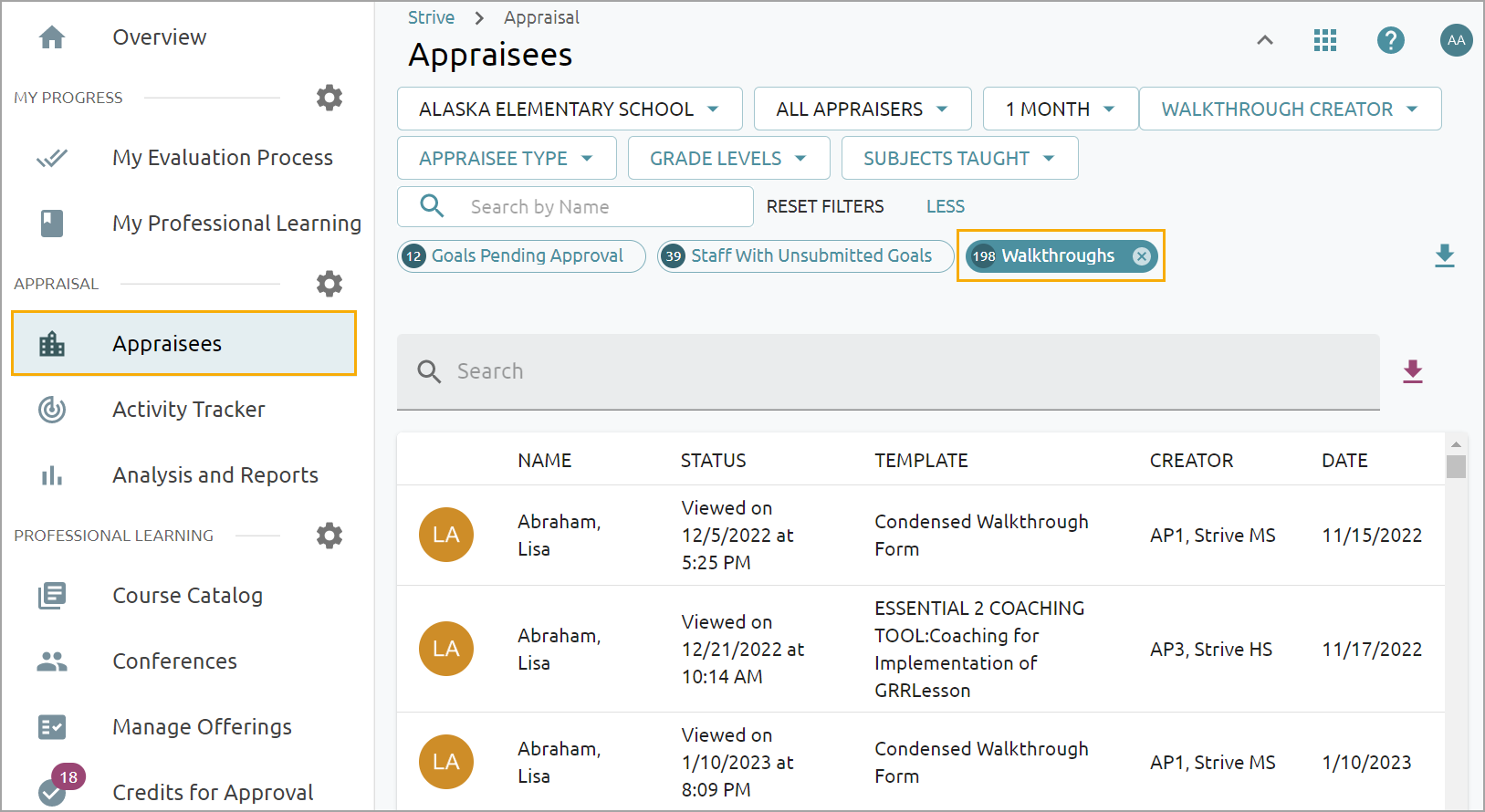This screenshot has width=1485, height=812.
Task: Open the All Appraisers dropdown
Action: [863, 109]
